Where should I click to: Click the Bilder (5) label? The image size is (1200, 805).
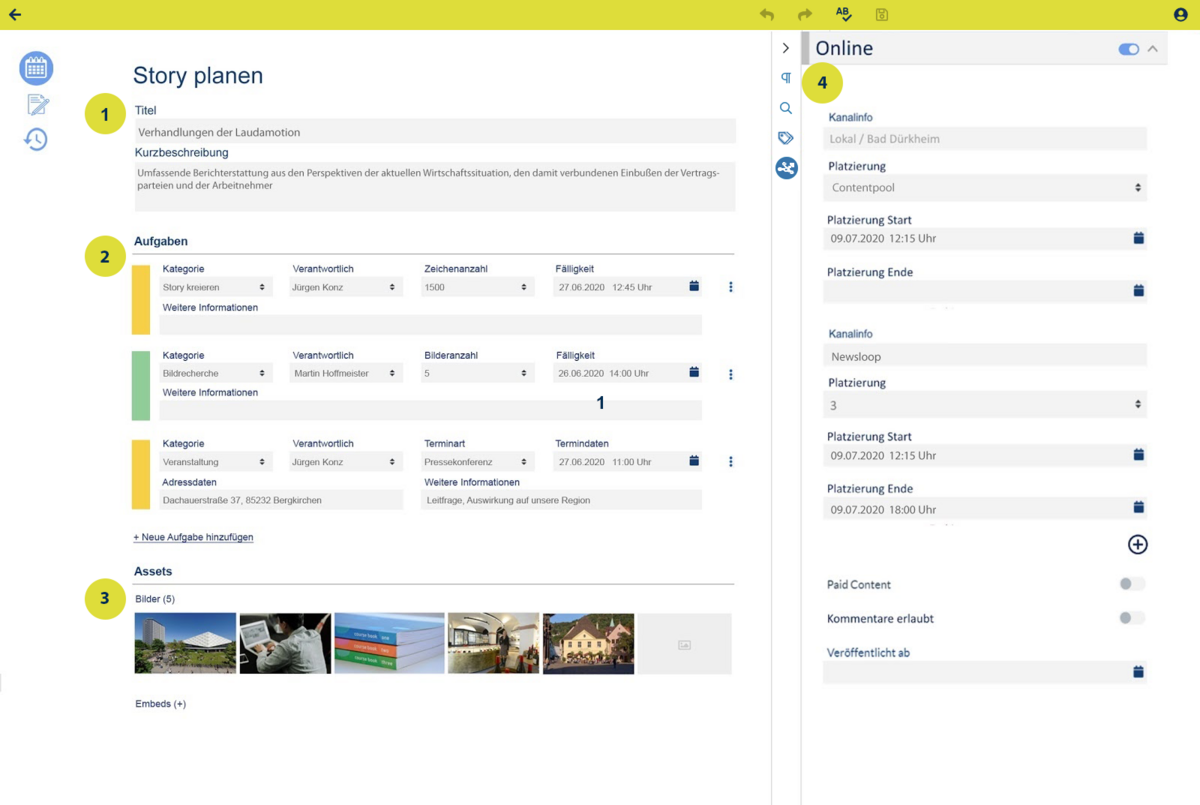coord(155,599)
